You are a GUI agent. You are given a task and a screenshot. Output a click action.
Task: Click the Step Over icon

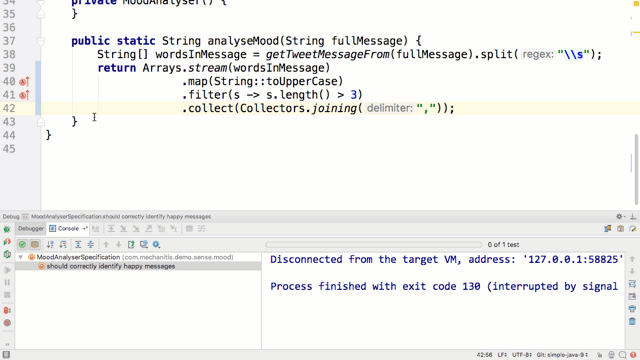[111, 229]
